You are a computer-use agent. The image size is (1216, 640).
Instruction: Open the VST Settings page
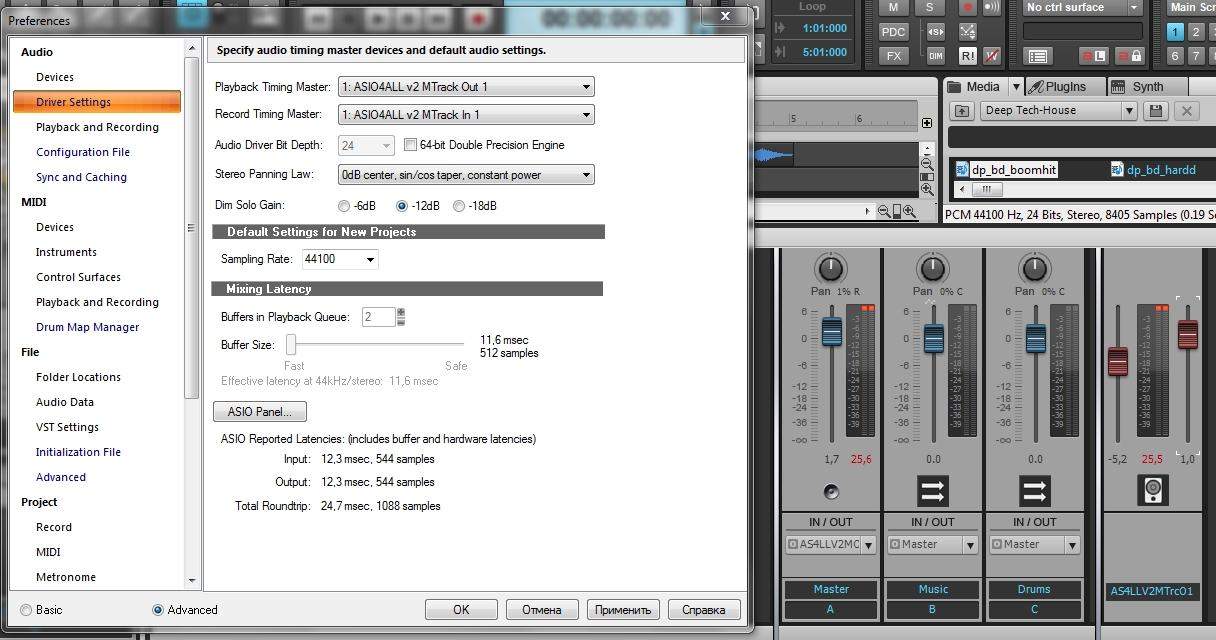coord(67,427)
